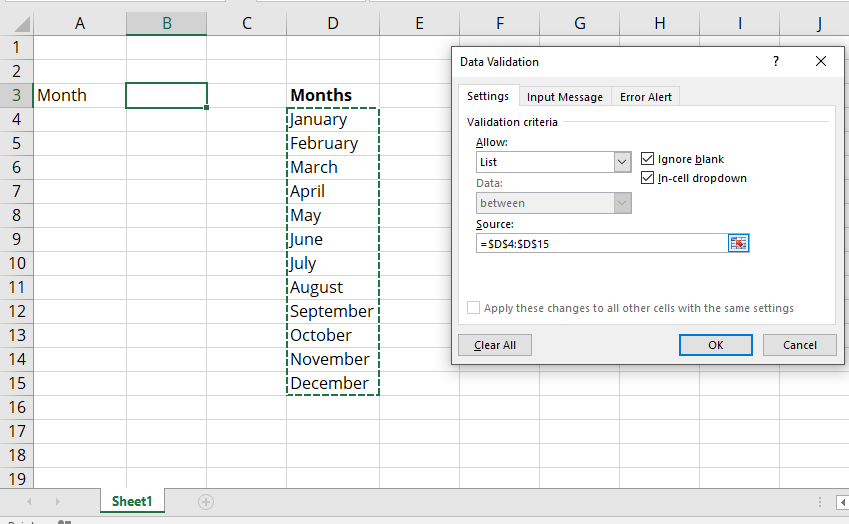
Task: Open the Allow dropdown list
Action: point(622,162)
